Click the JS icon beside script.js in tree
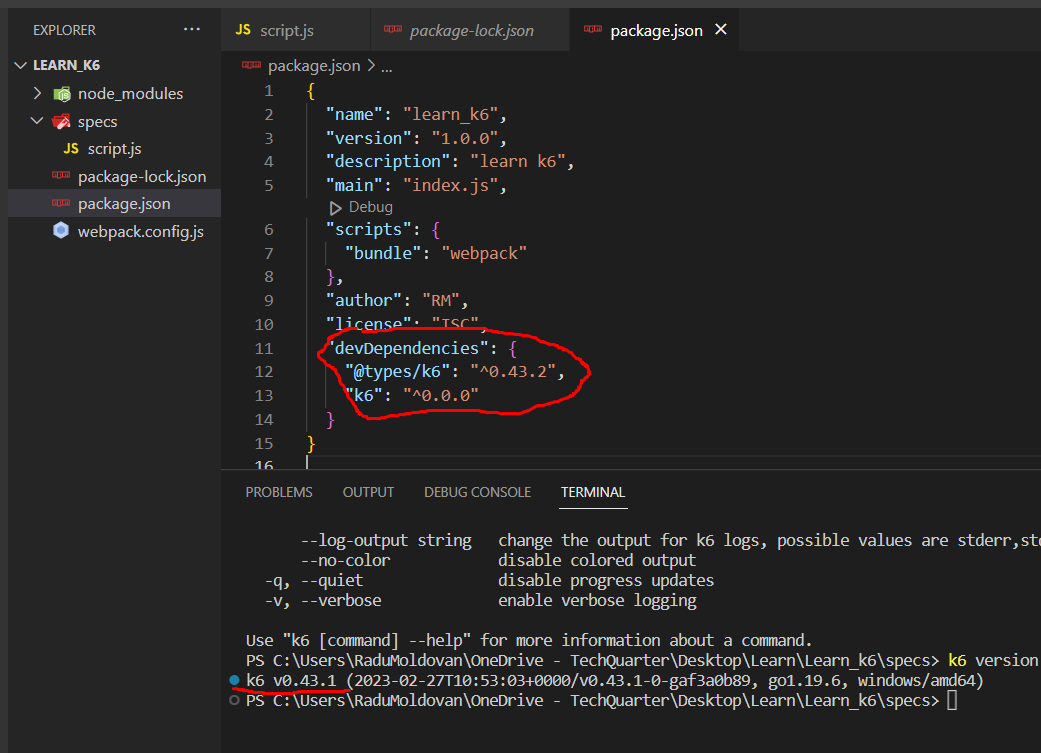The width and height of the screenshot is (1041, 753). [x=71, y=149]
